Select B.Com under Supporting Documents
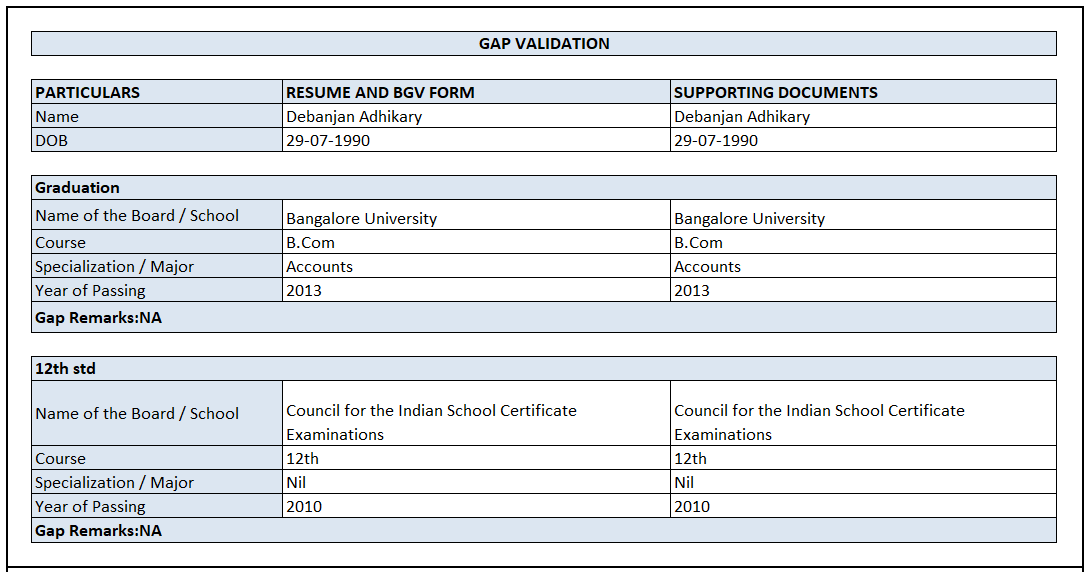This screenshot has width=1087, height=572. (x=698, y=242)
